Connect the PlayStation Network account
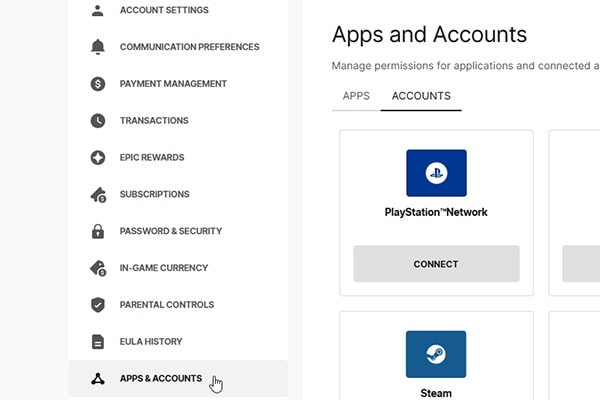This screenshot has width=600, height=400. click(x=436, y=264)
